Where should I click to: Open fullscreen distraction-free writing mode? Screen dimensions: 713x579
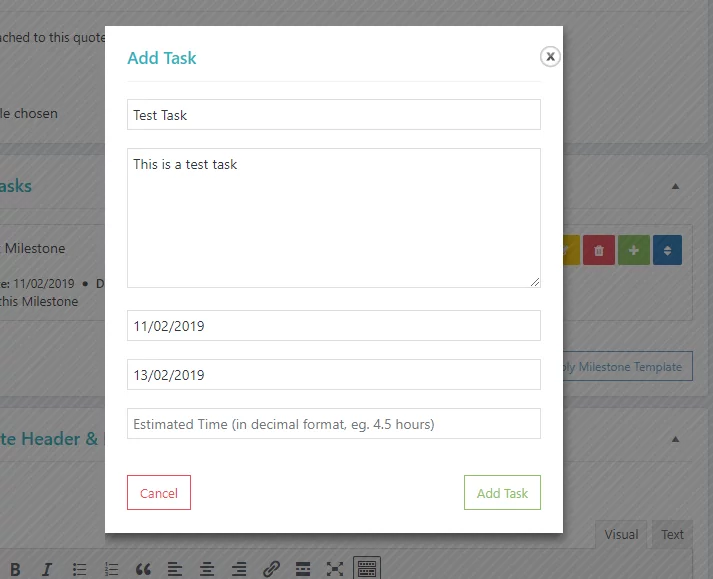pos(335,569)
